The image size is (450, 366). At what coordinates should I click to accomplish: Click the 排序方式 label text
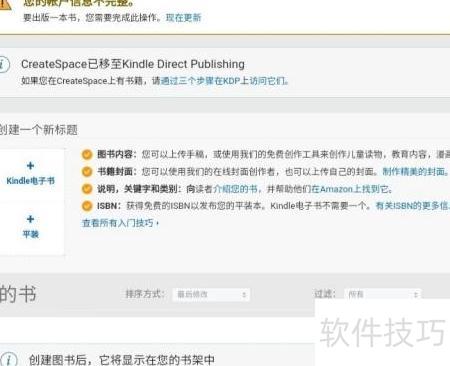click(145, 294)
